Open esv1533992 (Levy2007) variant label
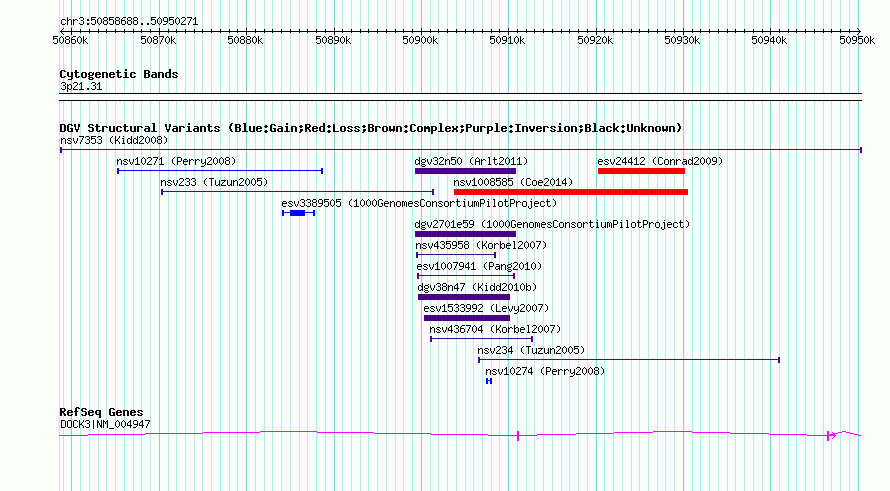This screenshot has width=890, height=491. pyautogui.click(x=486, y=308)
